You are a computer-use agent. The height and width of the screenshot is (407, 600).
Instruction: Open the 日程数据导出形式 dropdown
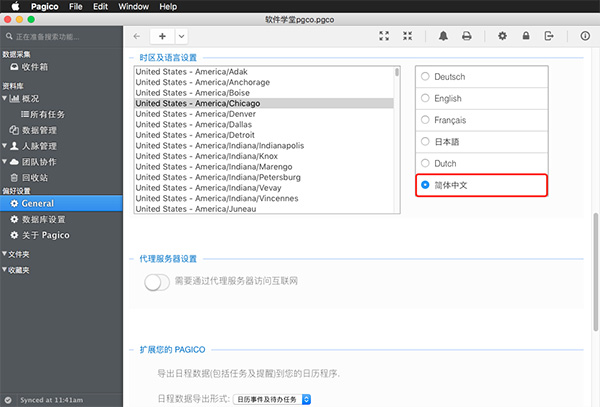[272, 399]
